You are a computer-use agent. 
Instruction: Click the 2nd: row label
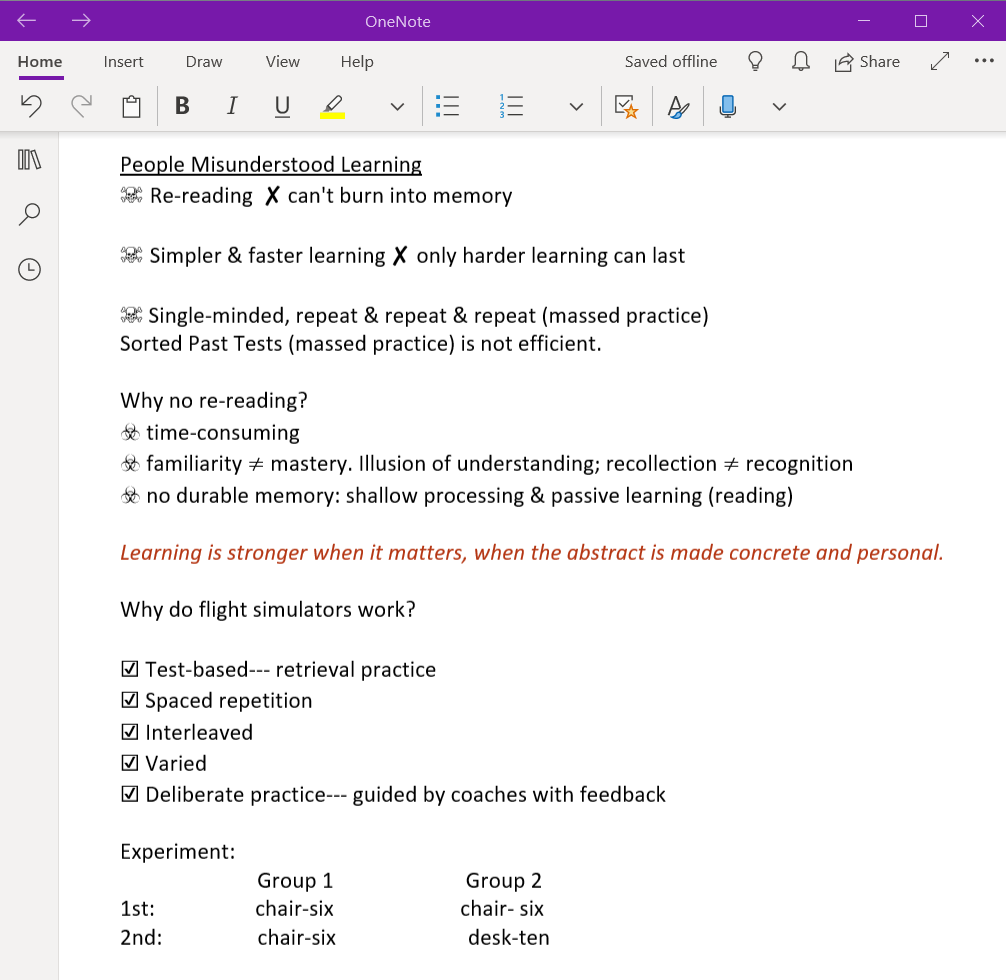pos(141,938)
